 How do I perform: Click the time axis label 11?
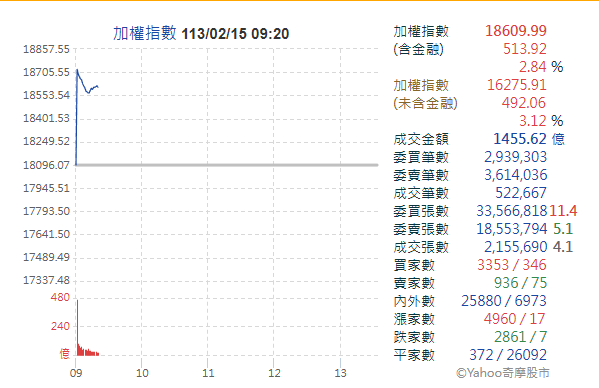[x=208, y=373]
